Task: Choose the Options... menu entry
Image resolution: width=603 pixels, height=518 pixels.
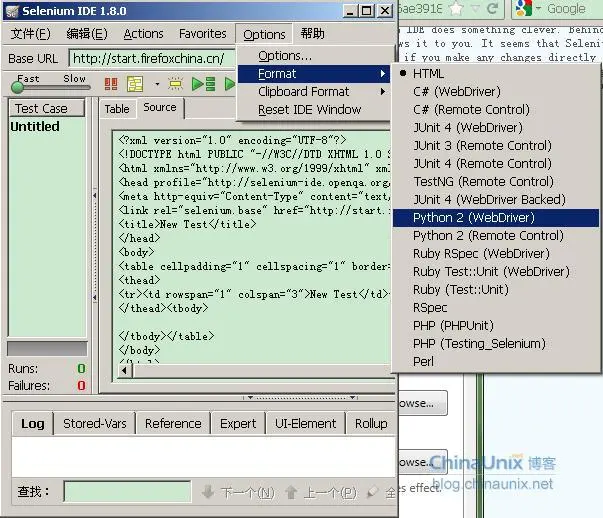Action: pyautogui.click(x=314, y=56)
